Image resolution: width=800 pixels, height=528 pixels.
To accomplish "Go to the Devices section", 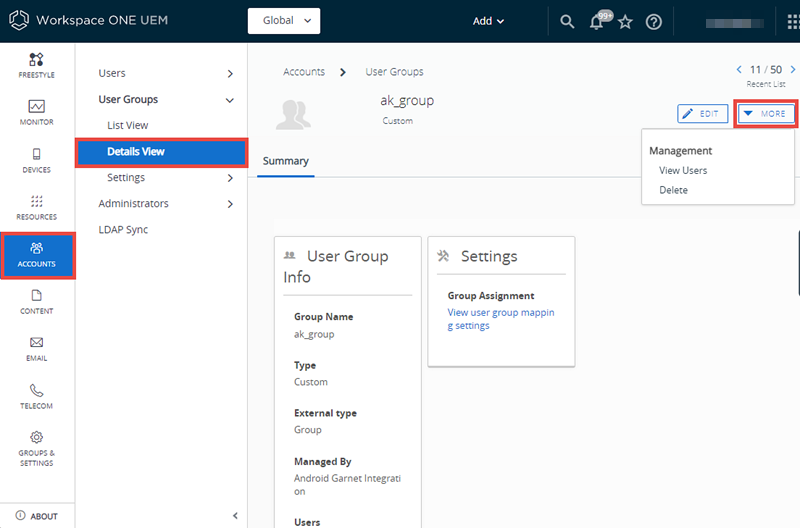I will tap(37, 160).
